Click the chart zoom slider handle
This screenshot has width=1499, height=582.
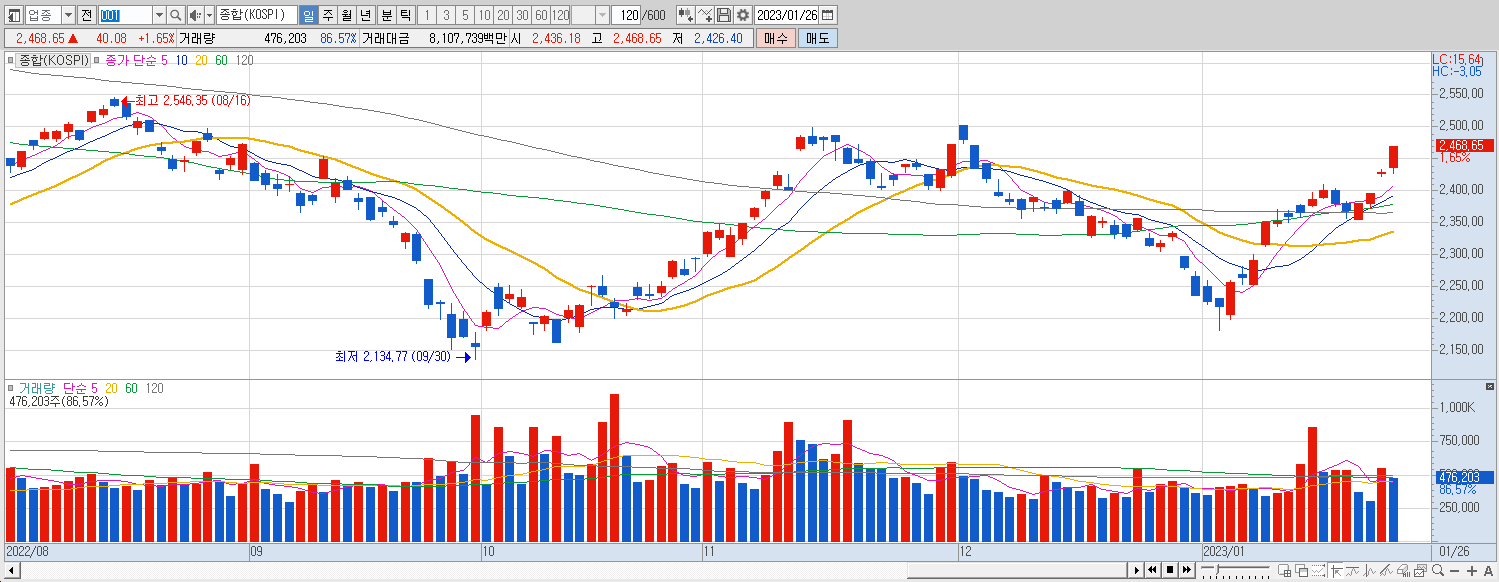point(1217,569)
